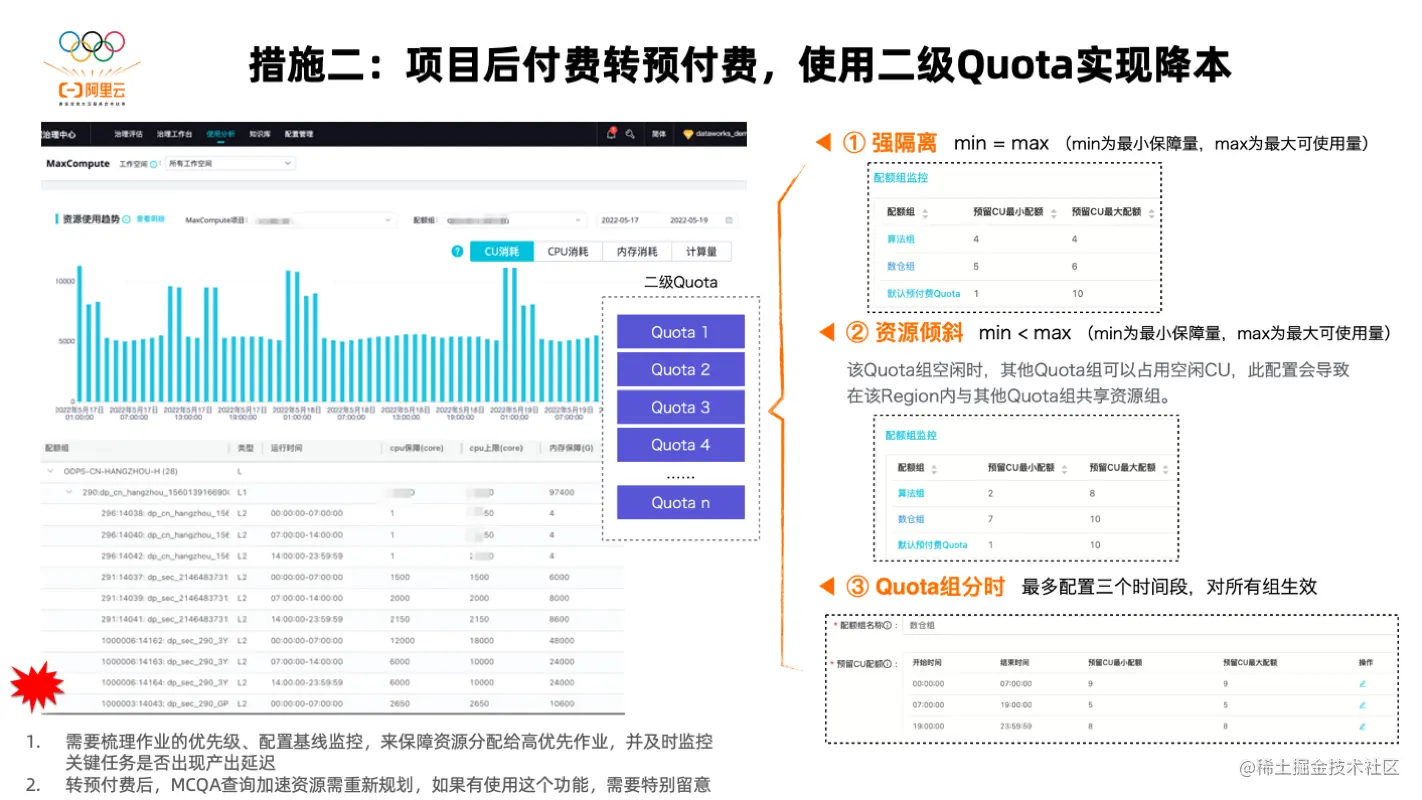This screenshot has width=1422, height=800.
Task: Sort by 预留CU最大配额 in the table with 算法组 2/8
Action: coord(1166,468)
